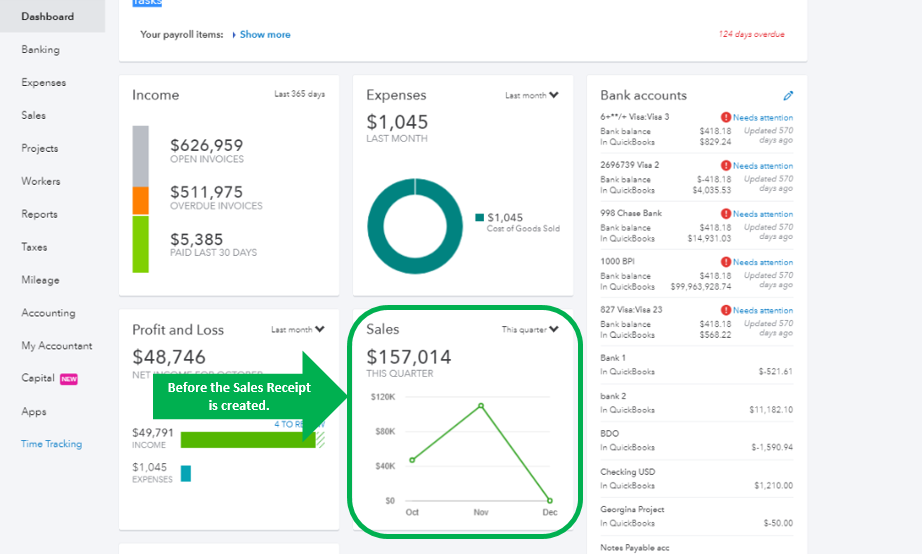Open the Dashboard menu item

[48, 16]
